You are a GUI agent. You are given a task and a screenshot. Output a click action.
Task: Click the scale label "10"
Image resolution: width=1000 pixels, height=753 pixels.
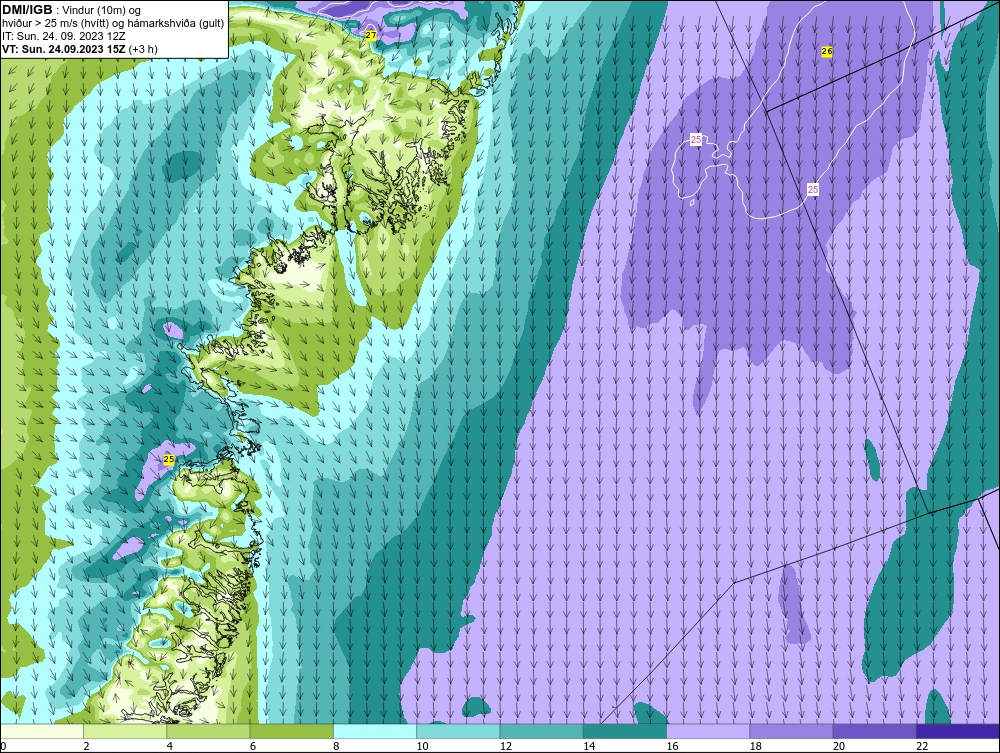tap(422, 746)
